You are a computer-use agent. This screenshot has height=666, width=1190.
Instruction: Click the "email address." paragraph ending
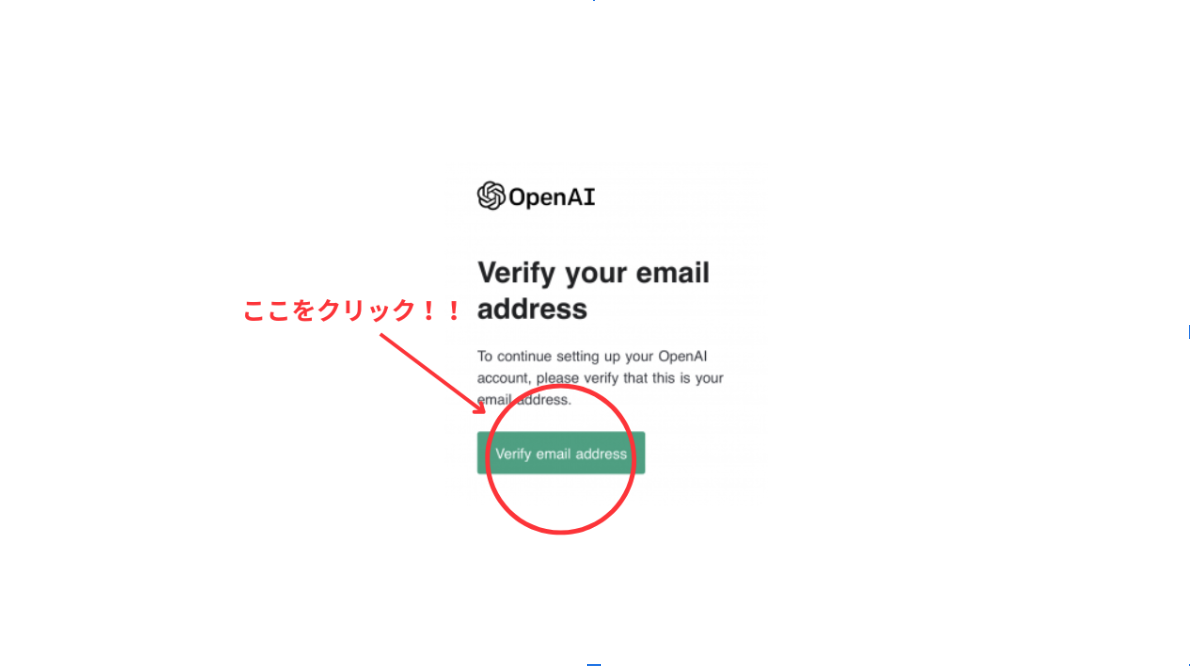(524, 400)
